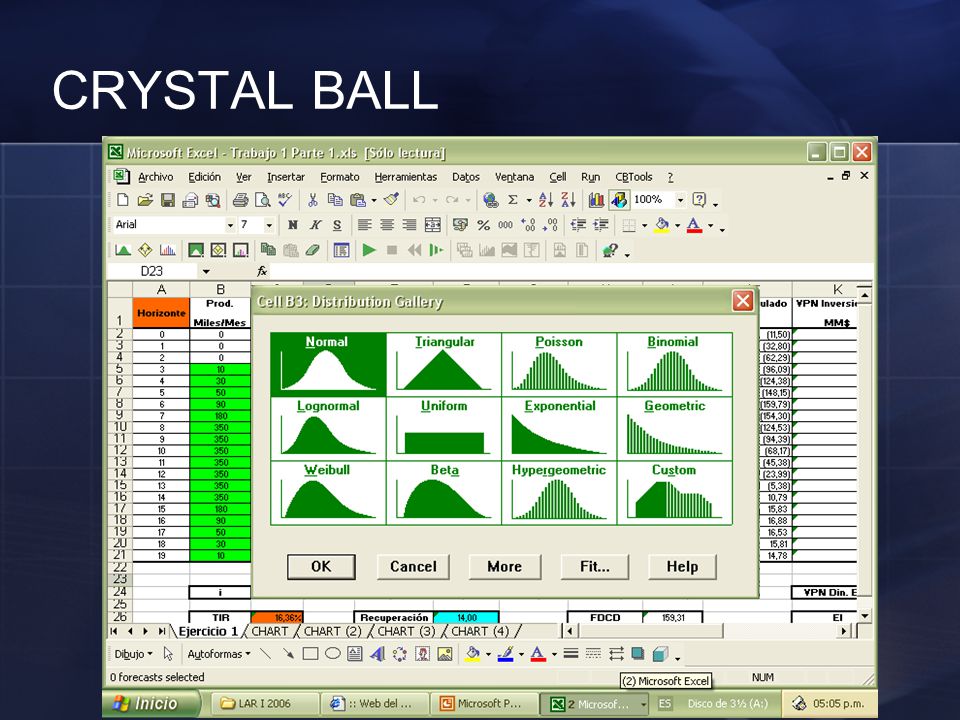Click the Fit... button
The width and height of the screenshot is (960, 720).
594,566
